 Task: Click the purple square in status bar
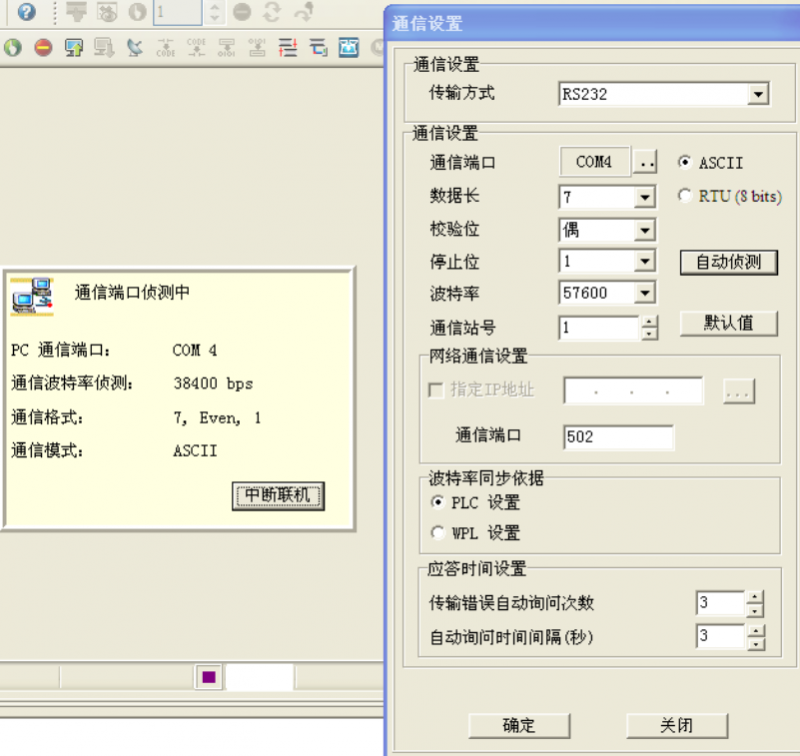pos(209,677)
